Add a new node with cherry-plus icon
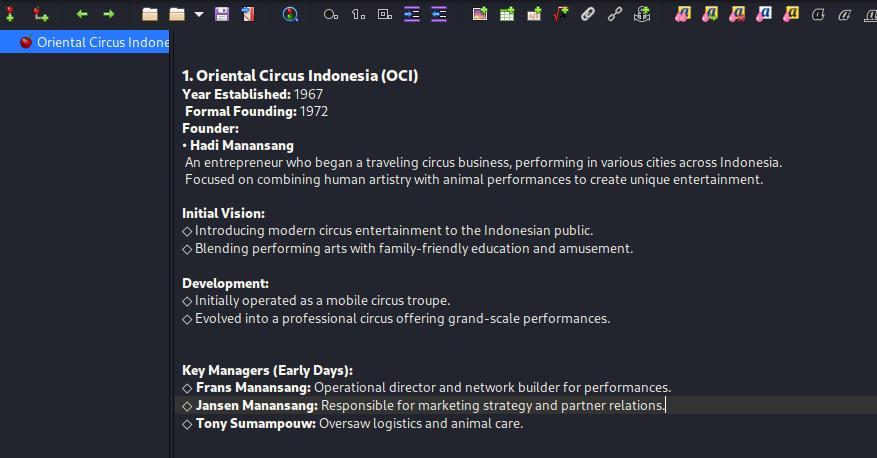The image size is (877, 458). pyautogui.click(x=10, y=14)
